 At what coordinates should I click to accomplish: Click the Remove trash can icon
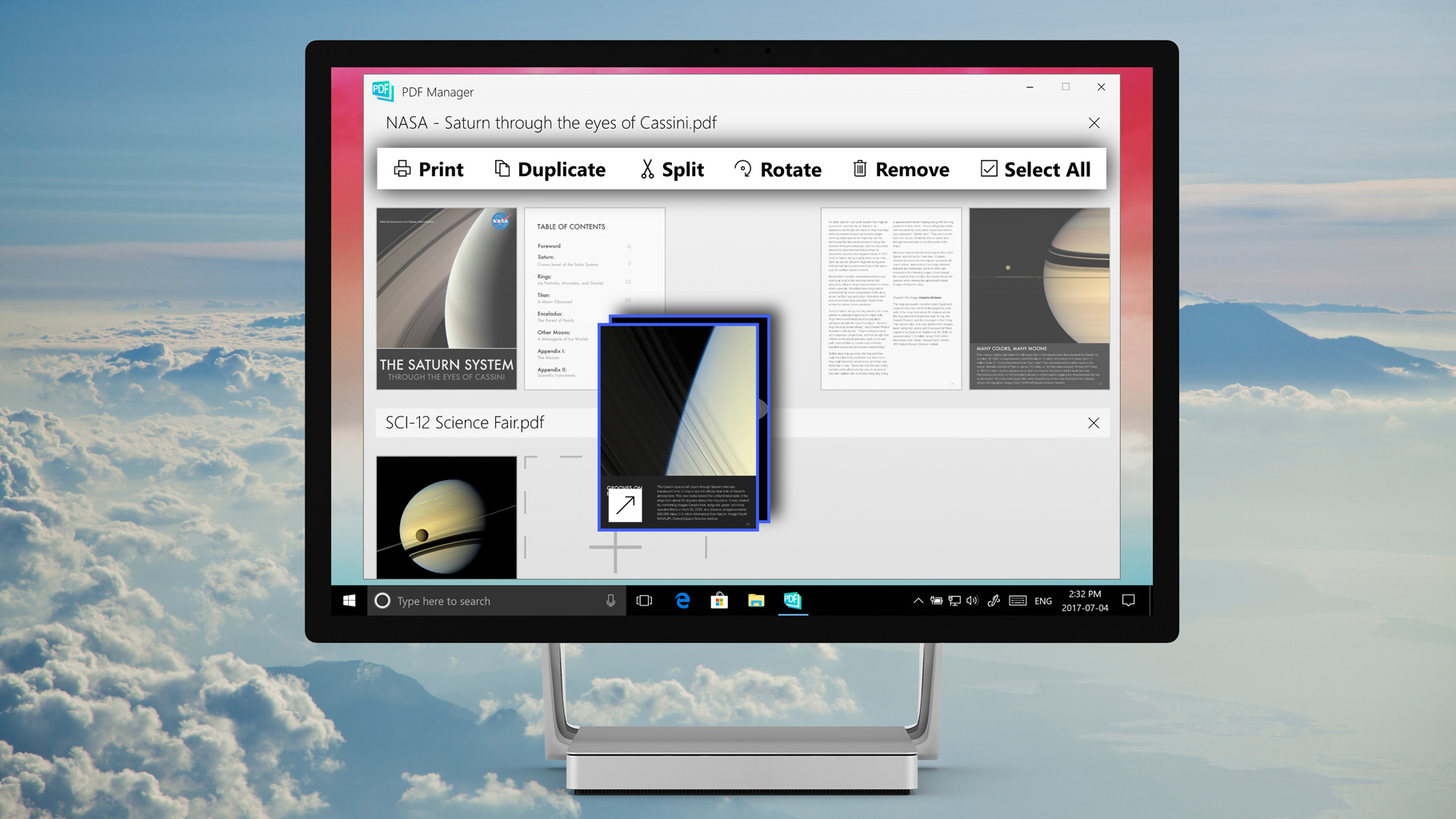tap(860, 169)
